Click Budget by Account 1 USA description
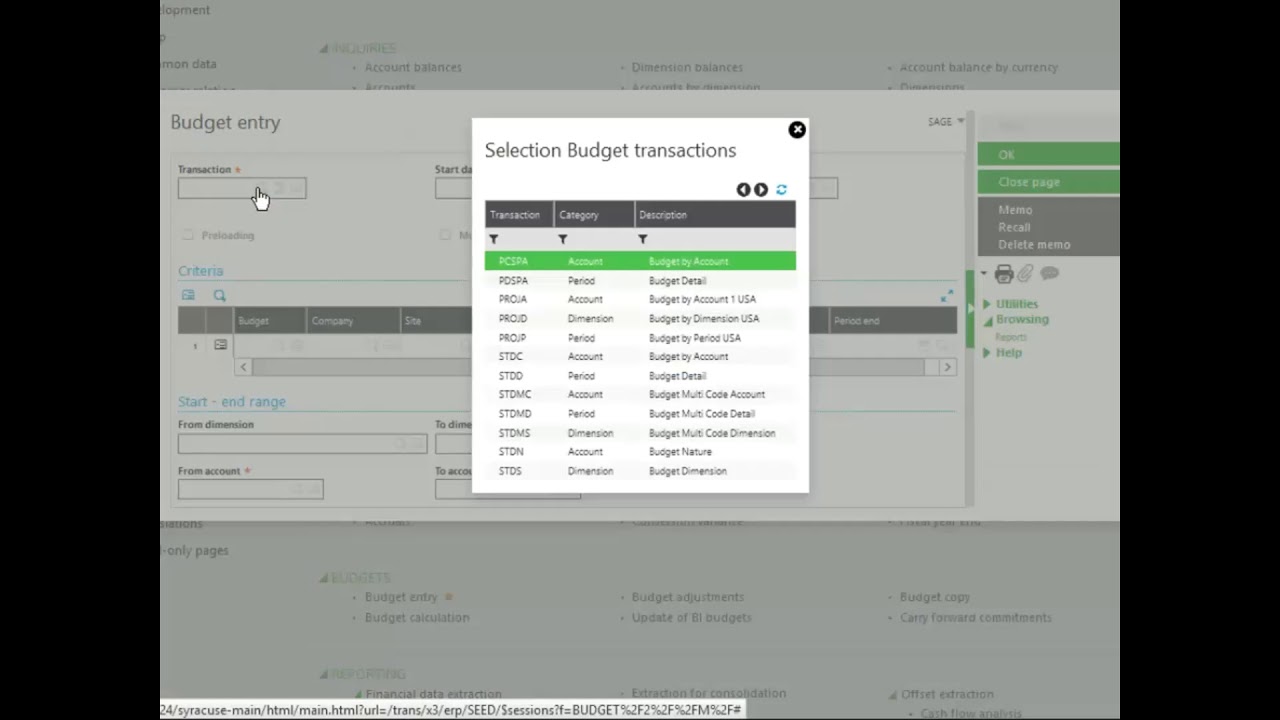Screen dimensions: 1280x720 [x=702, y=299]
